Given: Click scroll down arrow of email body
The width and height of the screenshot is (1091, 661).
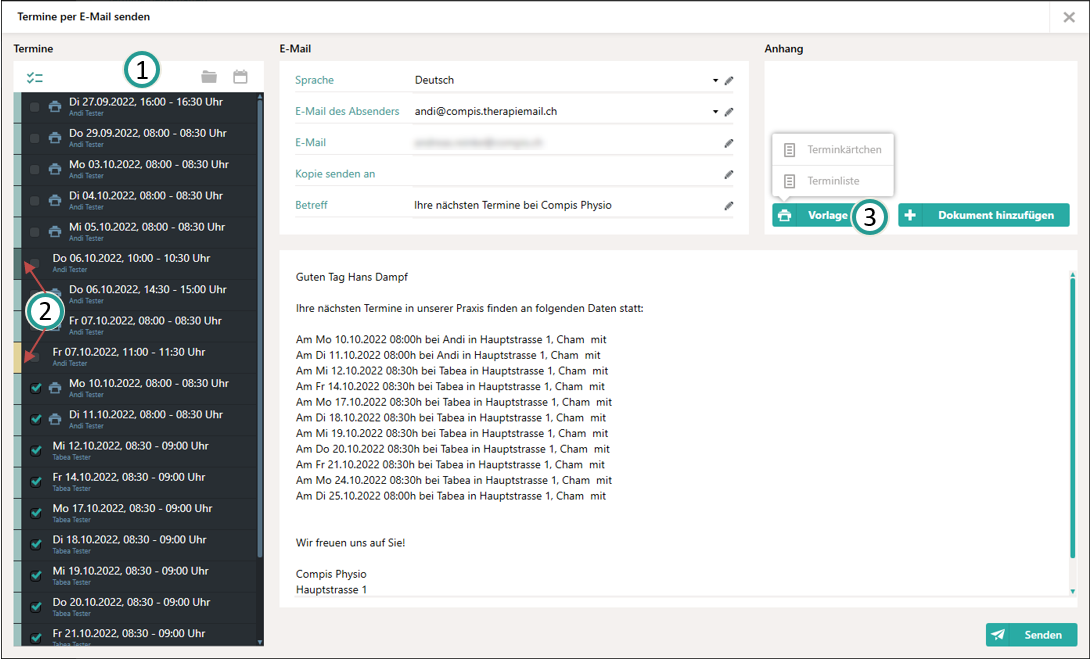Looking at the screenshot, I should click(x=1072, y=591).
